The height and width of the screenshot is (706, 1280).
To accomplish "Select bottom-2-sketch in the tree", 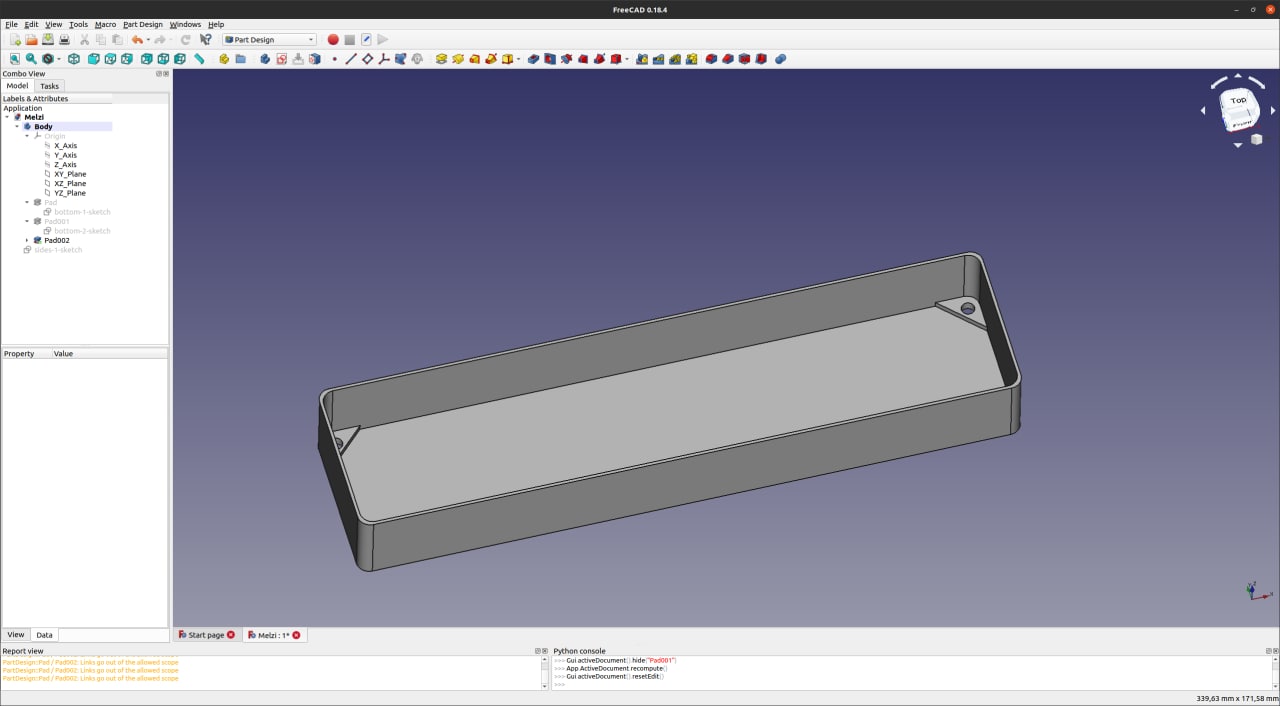I will coord(82,231).
